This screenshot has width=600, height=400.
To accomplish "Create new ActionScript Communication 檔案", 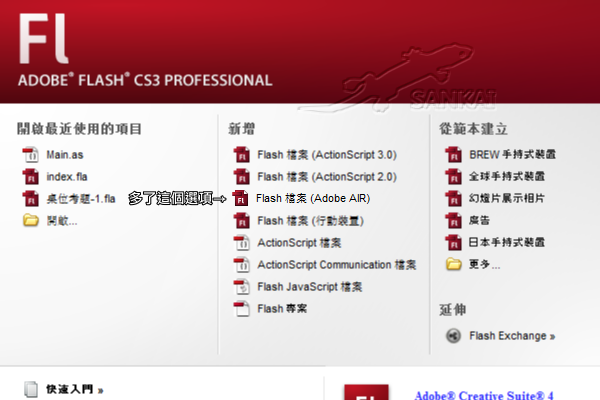I will pyautogui.click(x=337, y=265).
